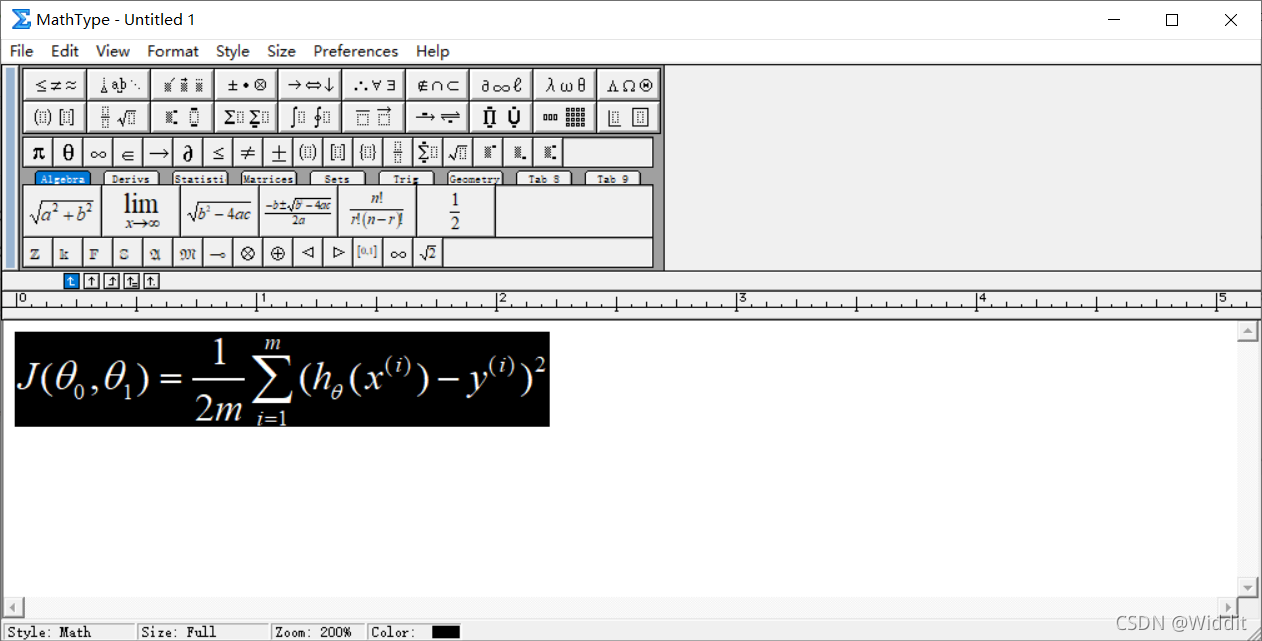Open the Format menu

tap(173, 51)
